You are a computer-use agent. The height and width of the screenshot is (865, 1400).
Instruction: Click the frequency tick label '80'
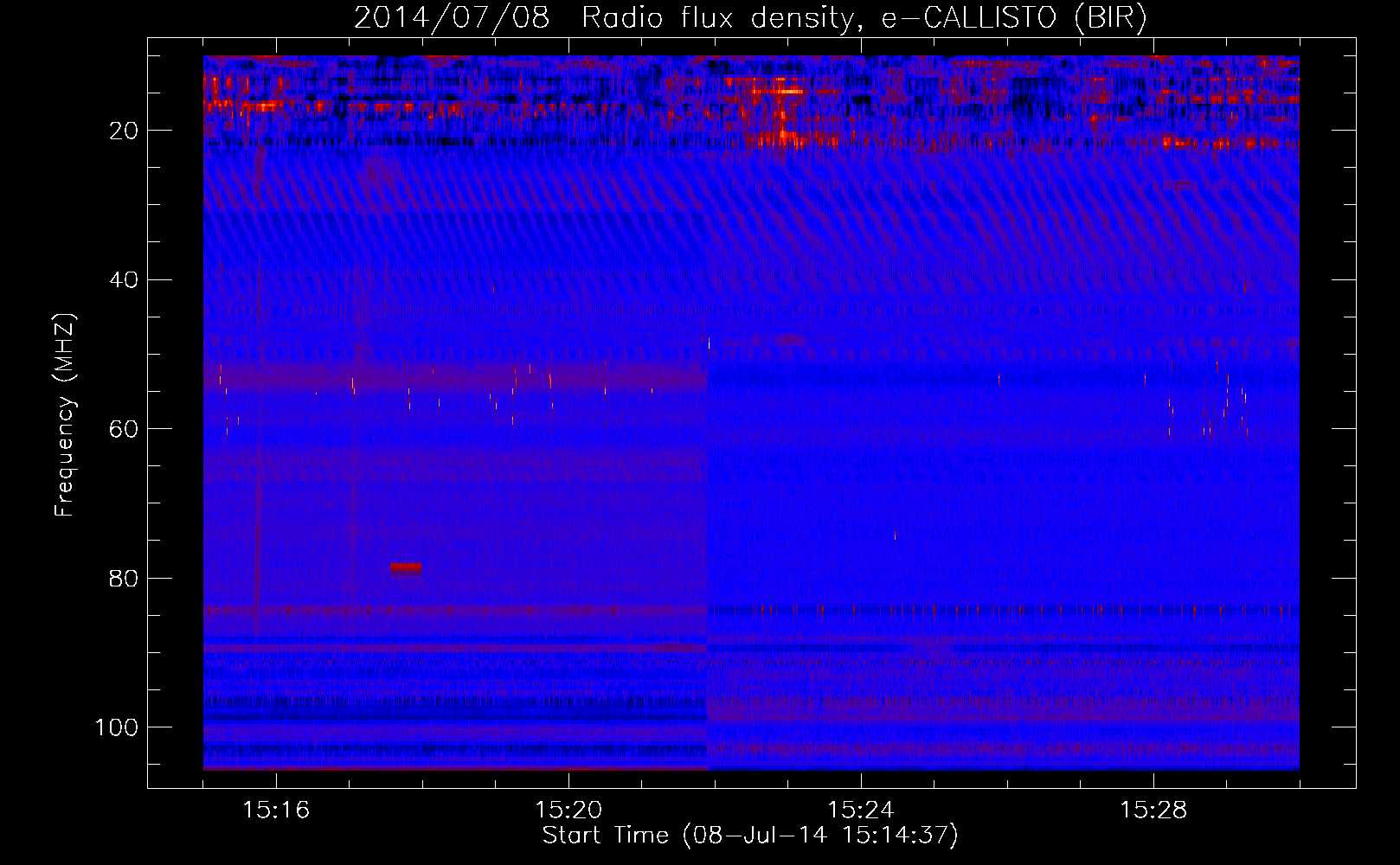tap(124, 578)
